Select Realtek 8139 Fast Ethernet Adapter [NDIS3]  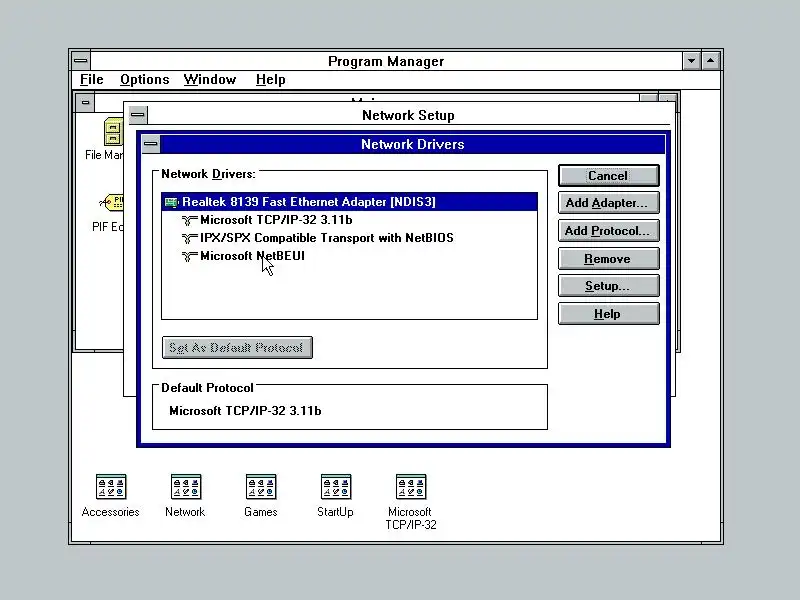(x=349, y=202)
